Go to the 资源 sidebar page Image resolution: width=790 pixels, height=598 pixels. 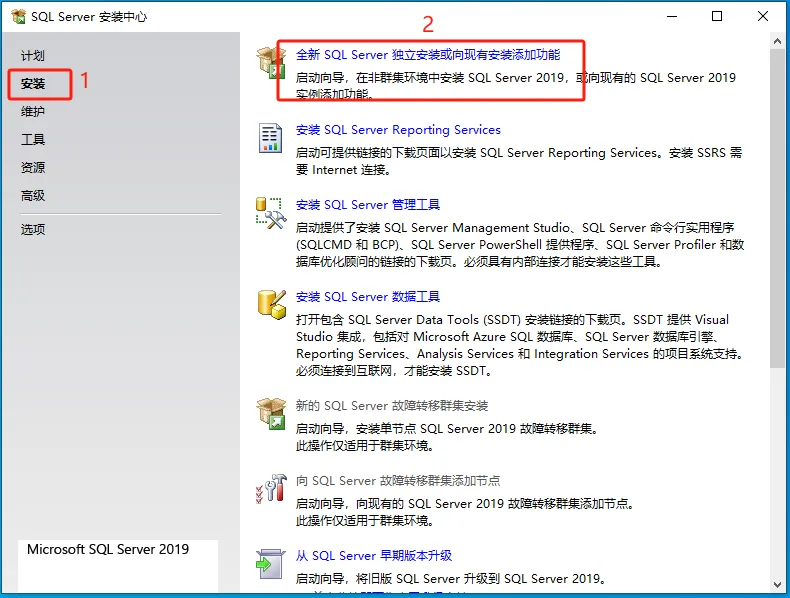click(x=33, y=167)
